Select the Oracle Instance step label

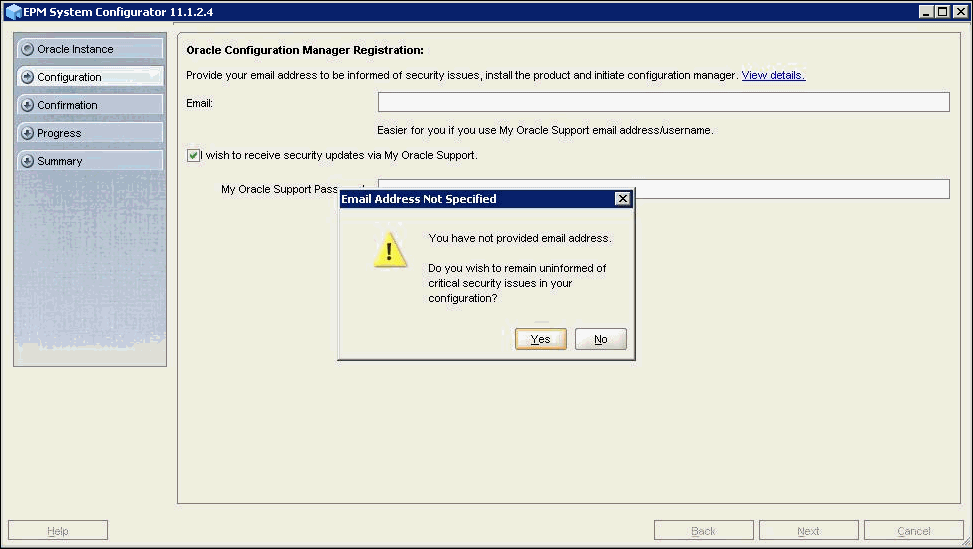pos(75,49)
